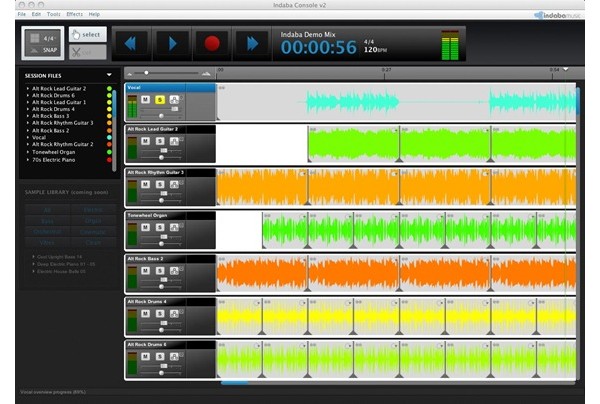Click the 120 BPM tempo value
The height and width of the screenshot is (404, 600).
click(375, 50)
